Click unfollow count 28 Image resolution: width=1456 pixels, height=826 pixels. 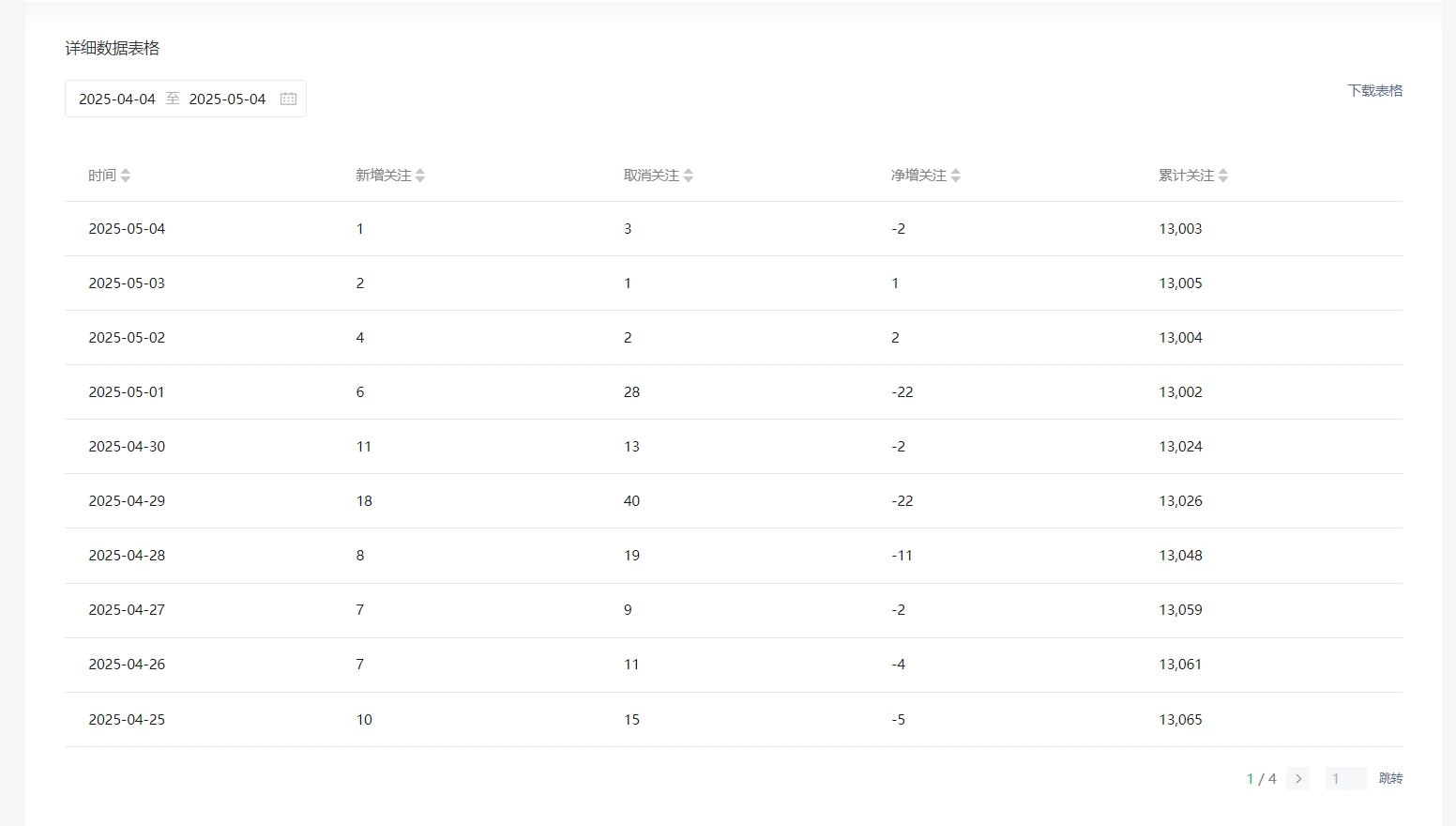pyautogui.click(x=631, y=392)
